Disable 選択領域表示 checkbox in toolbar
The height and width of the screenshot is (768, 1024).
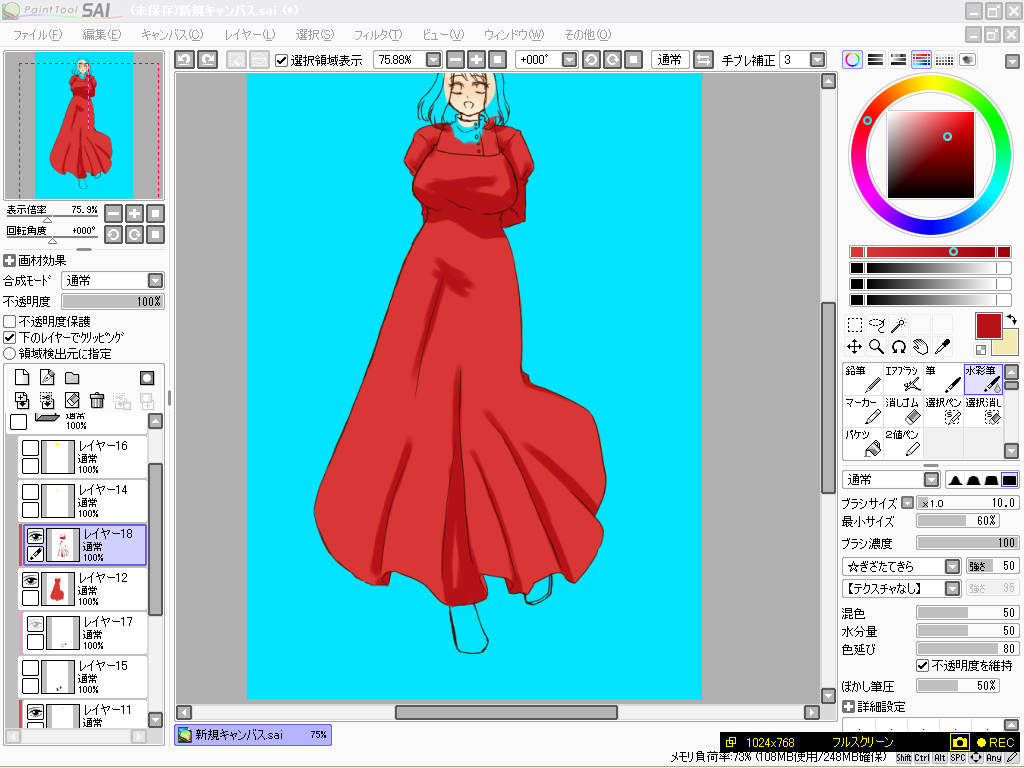pos(282,60)
